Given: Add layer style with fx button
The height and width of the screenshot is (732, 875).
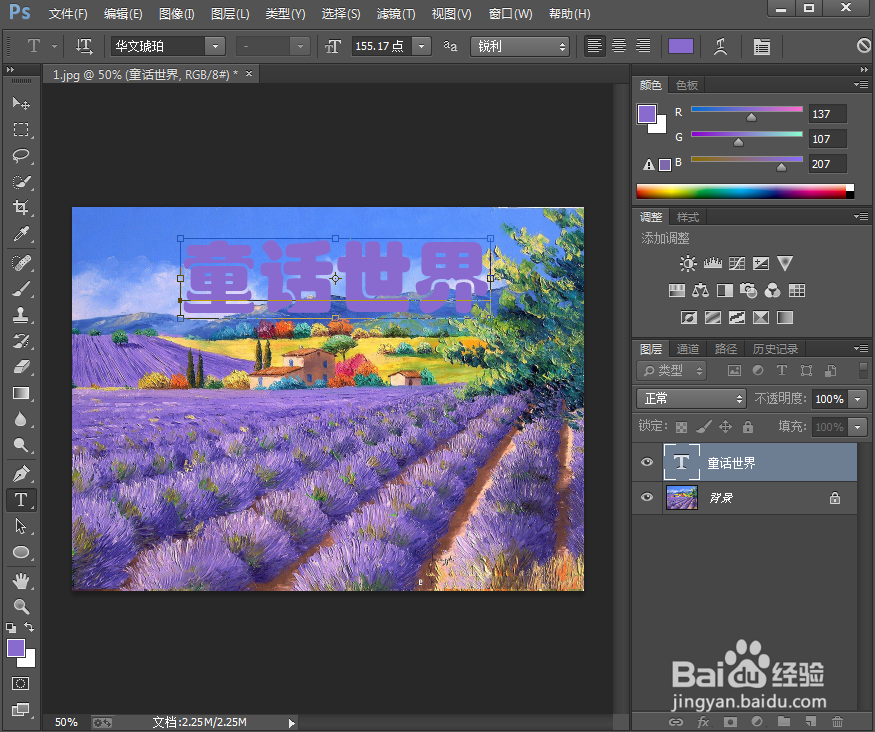Looking at the screenshot, I should pos(703,722).
